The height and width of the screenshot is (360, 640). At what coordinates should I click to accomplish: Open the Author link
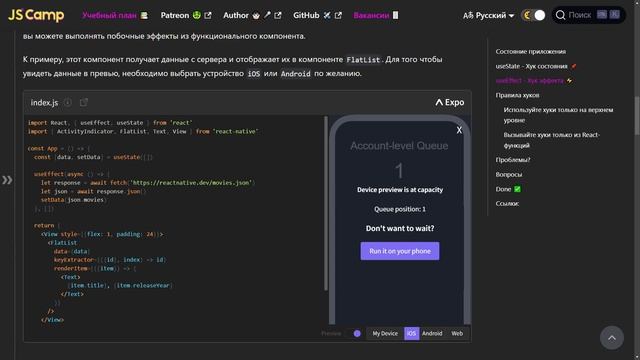pyautogui.click(x=252, y=16)
